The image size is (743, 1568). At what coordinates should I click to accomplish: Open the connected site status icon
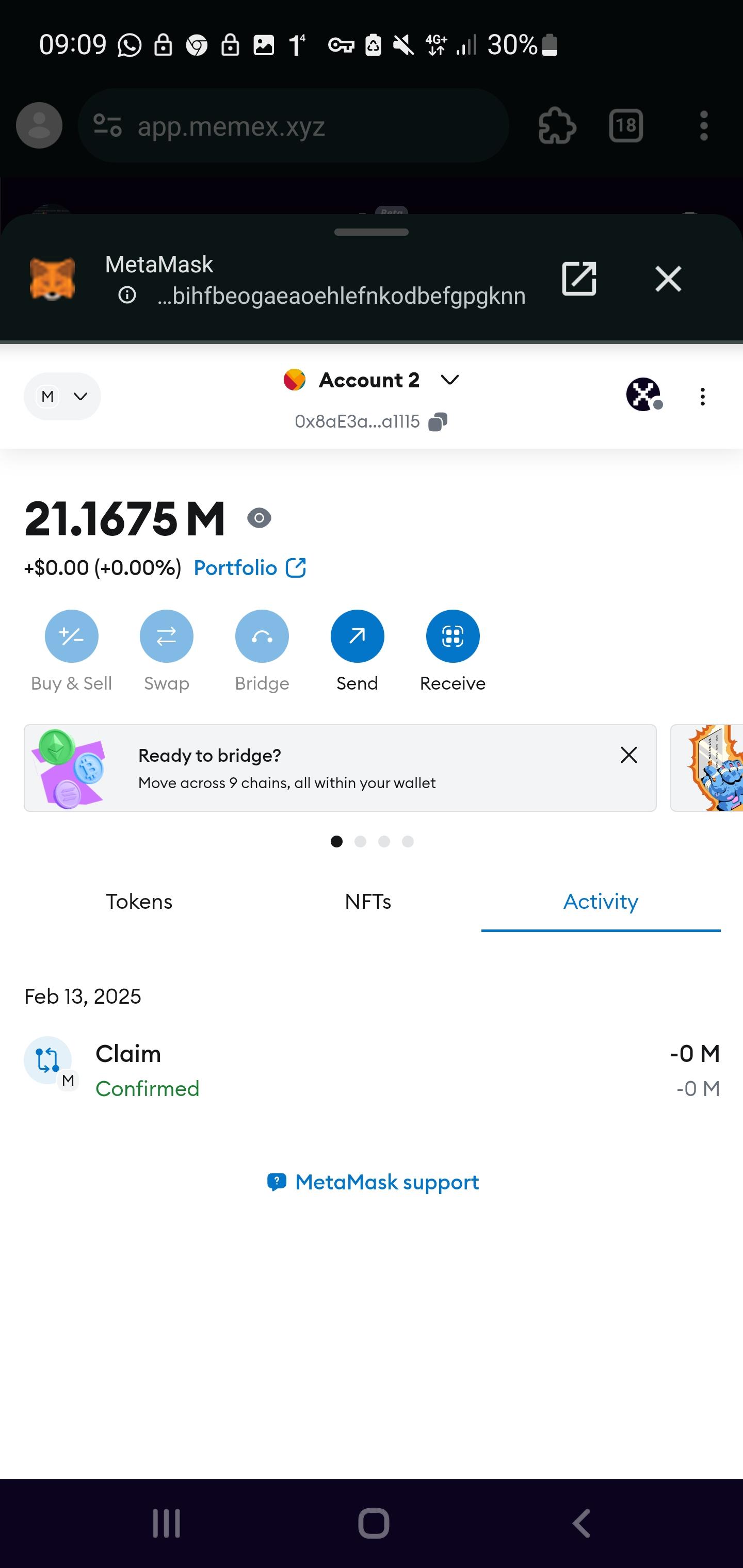point(644,395)
